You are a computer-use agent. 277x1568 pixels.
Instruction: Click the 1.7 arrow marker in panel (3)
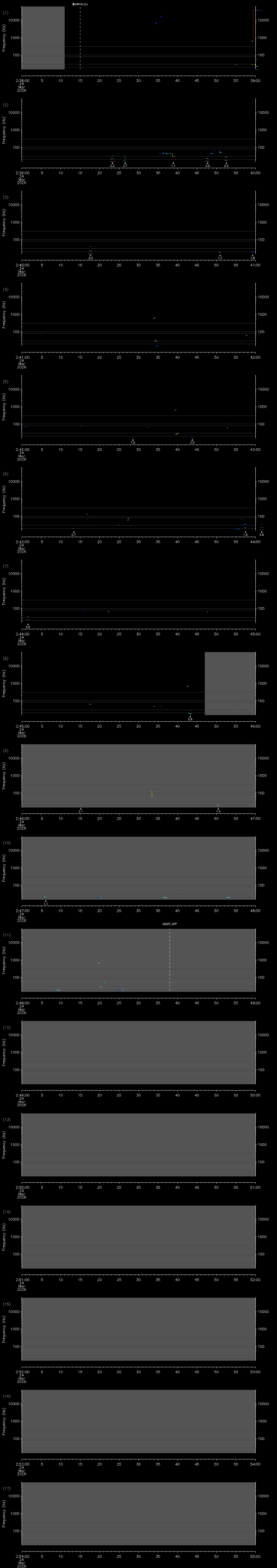click(220, 256)
